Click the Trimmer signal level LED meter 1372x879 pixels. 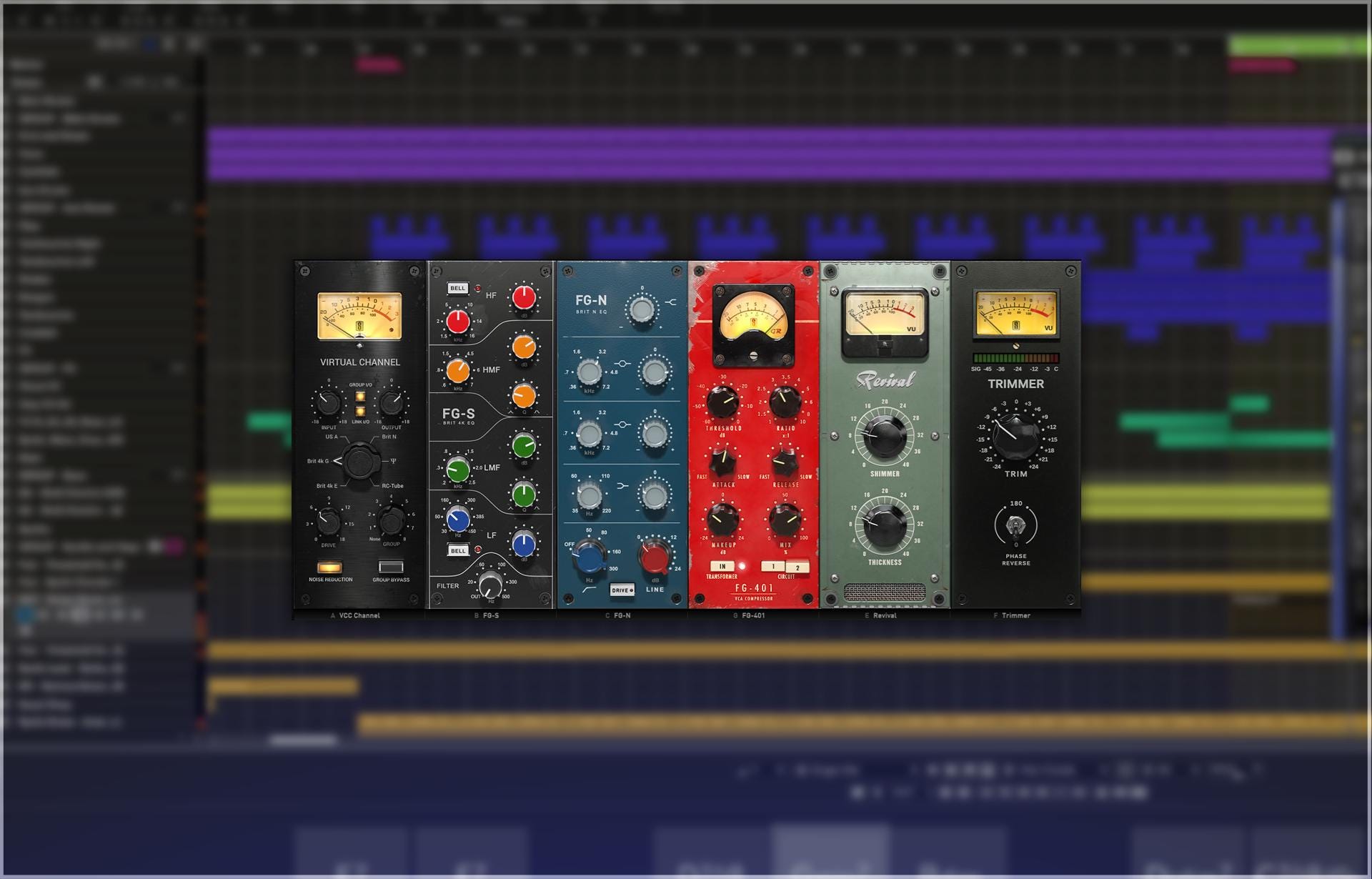coord(1015,358)
